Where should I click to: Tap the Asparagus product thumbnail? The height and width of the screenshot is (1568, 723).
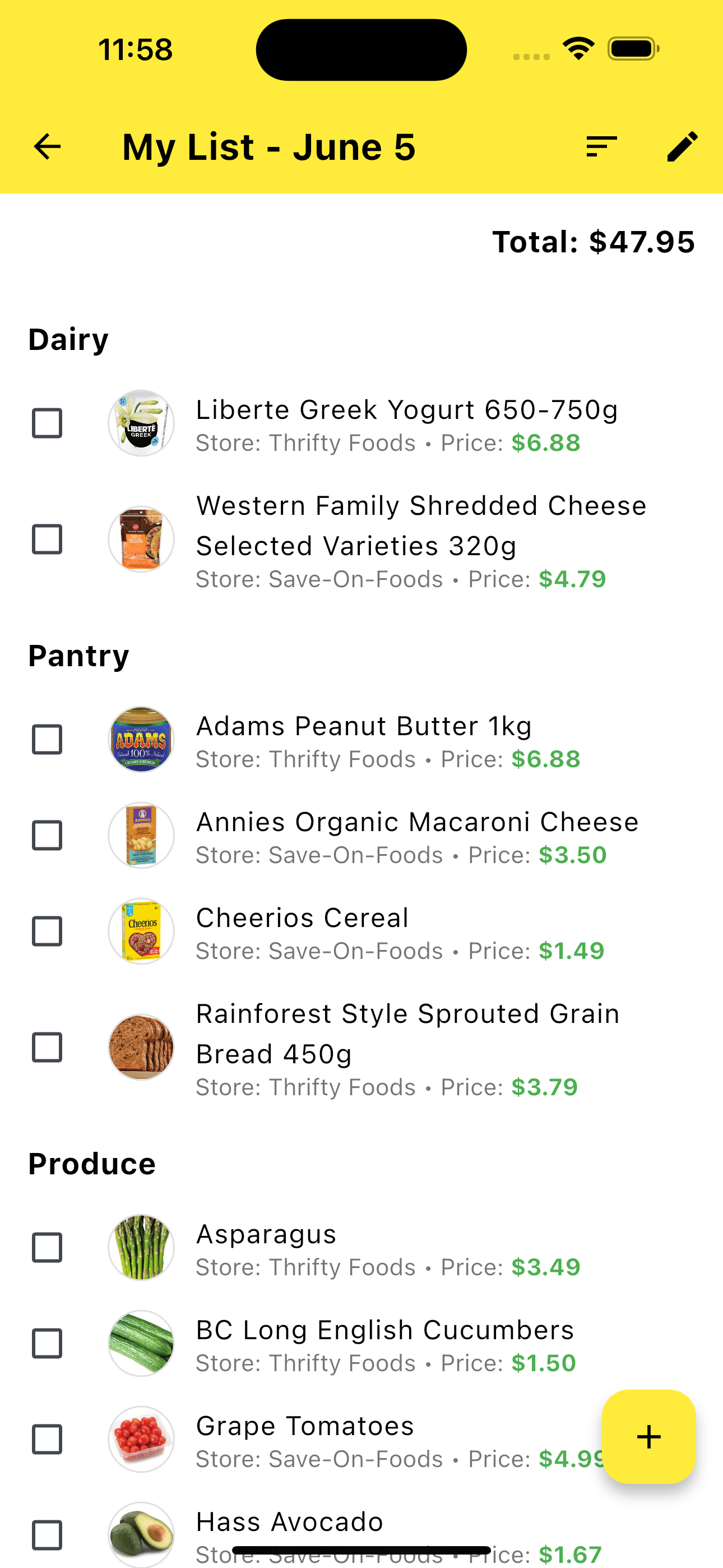click(141, 1247)
